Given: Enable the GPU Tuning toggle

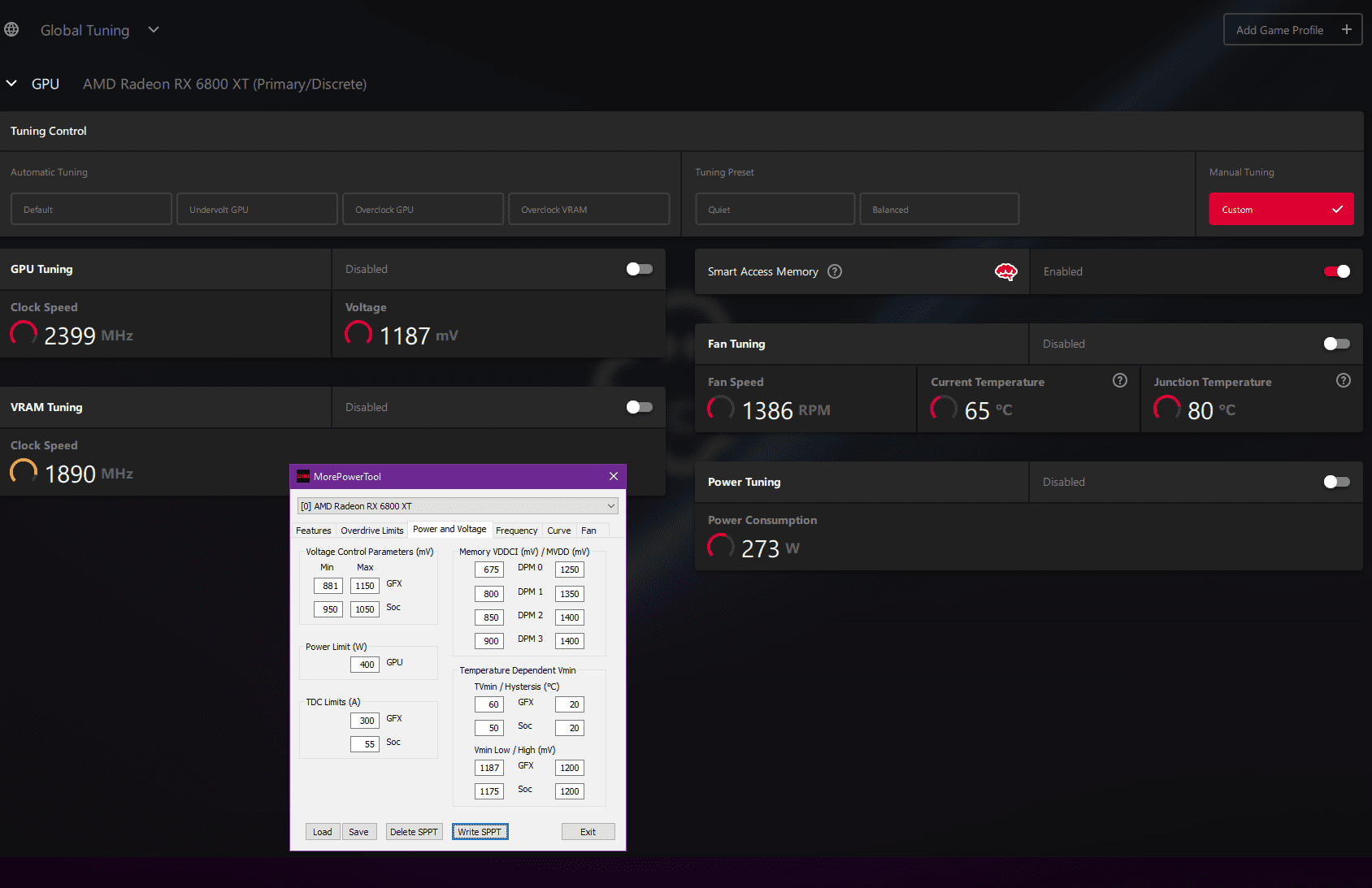Looking at the screenshot, I should click(640, 269).
